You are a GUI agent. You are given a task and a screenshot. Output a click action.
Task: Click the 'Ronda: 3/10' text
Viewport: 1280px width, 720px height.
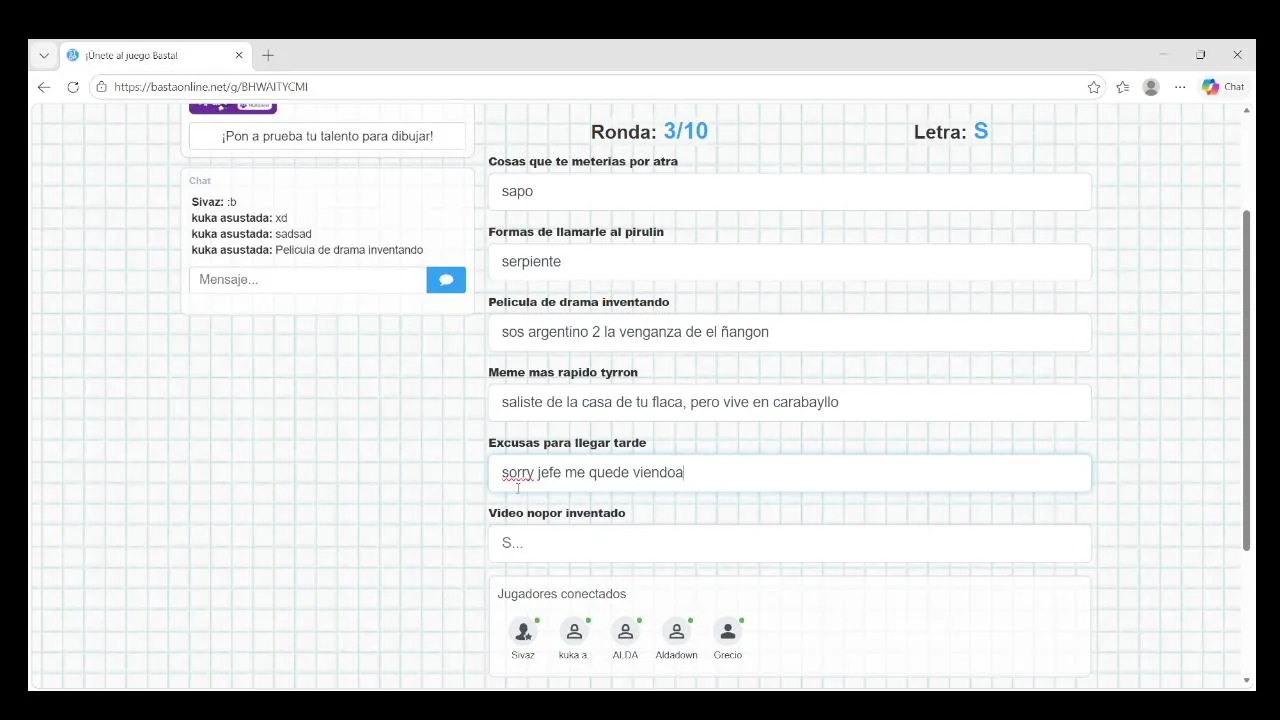649,131
